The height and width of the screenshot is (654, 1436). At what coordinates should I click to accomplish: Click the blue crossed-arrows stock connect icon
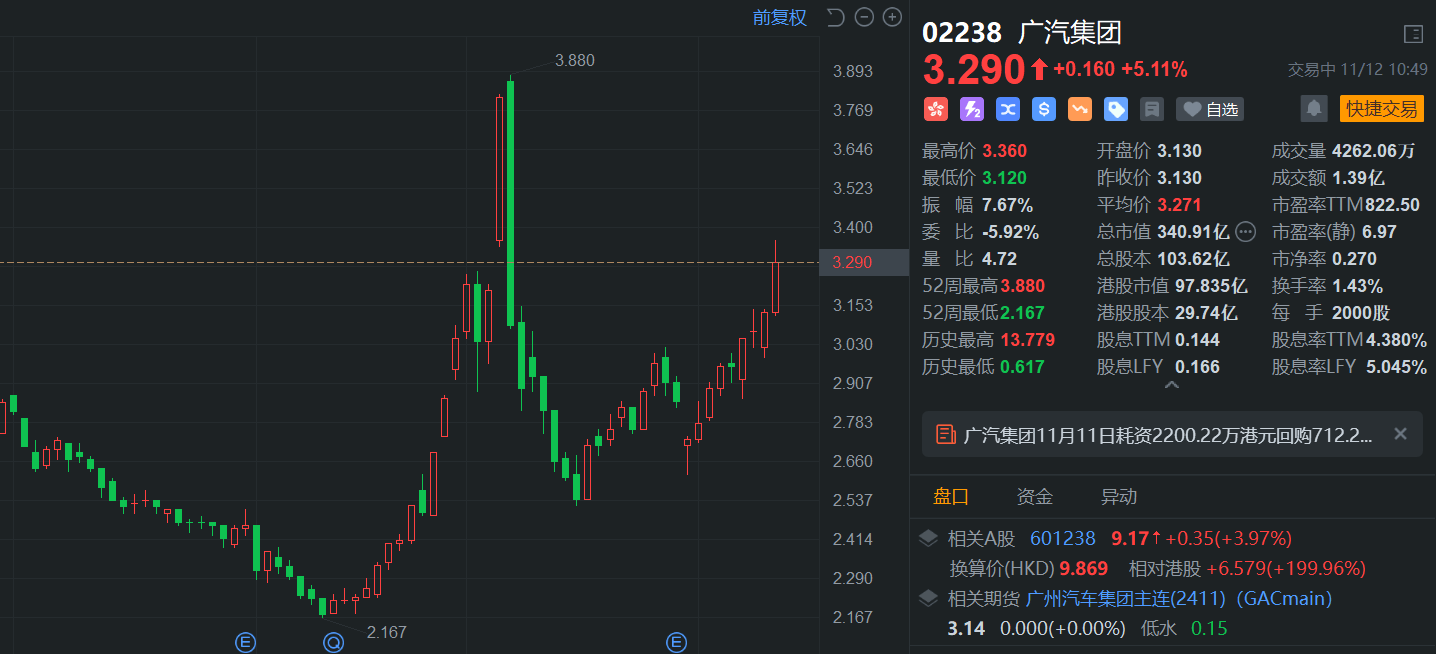tap(1007, 109)
